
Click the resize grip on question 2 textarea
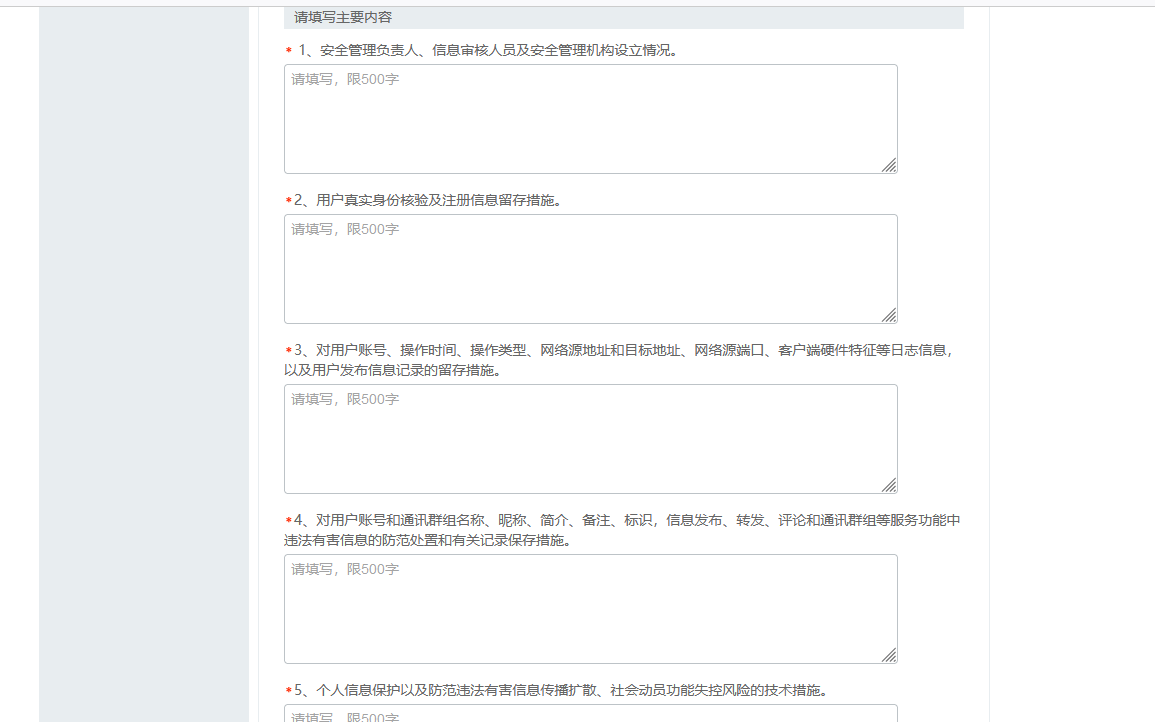(x=889, y=316)
